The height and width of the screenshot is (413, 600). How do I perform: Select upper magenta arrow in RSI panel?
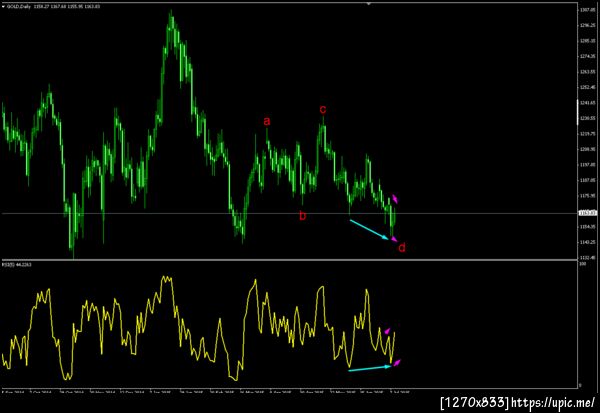click(x=388, y=331)
